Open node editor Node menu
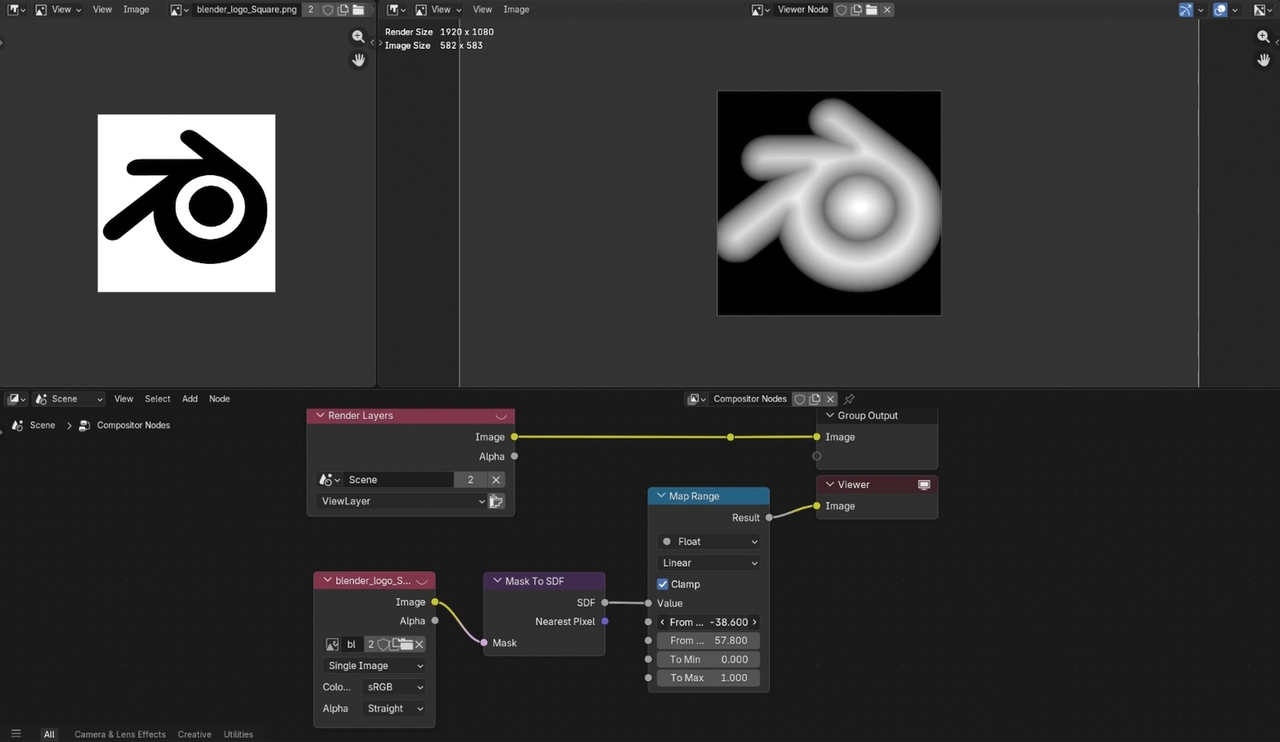The width and height of the screenshot is (1280, 742). [219, 399]
